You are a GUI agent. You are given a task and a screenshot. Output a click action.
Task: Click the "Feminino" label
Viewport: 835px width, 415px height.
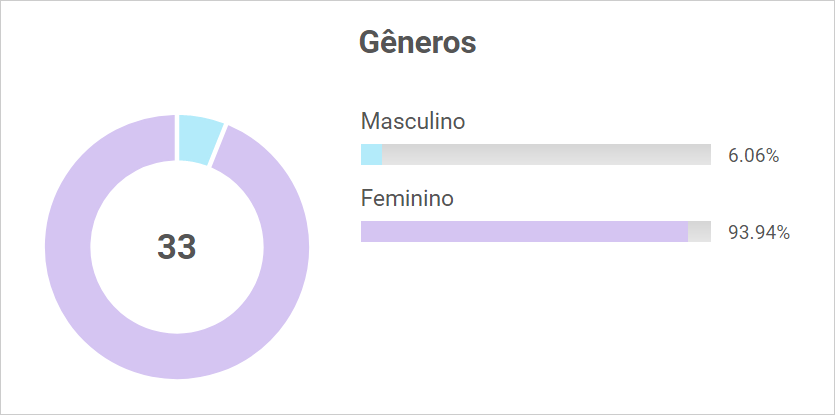coord(407,198)
